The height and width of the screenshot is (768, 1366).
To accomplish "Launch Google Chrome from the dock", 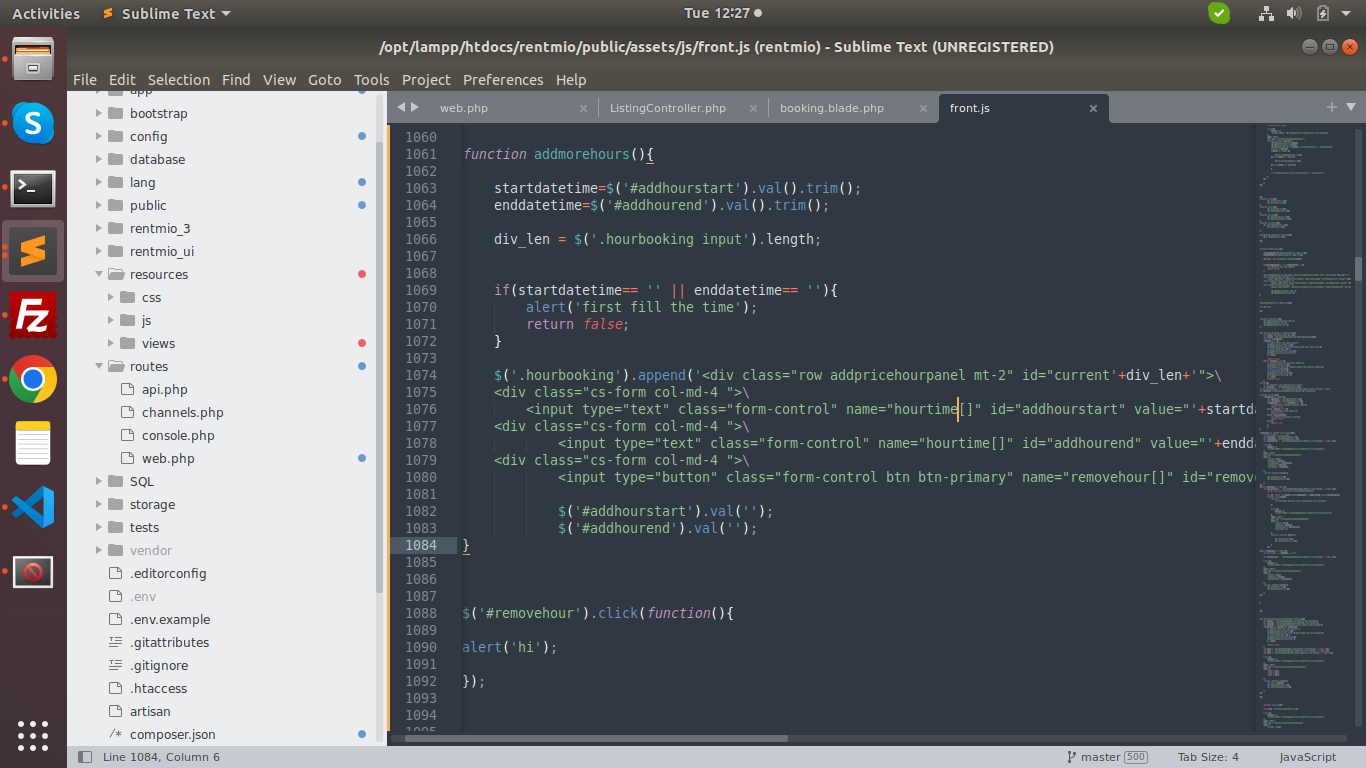I will [x=33, y=379].
